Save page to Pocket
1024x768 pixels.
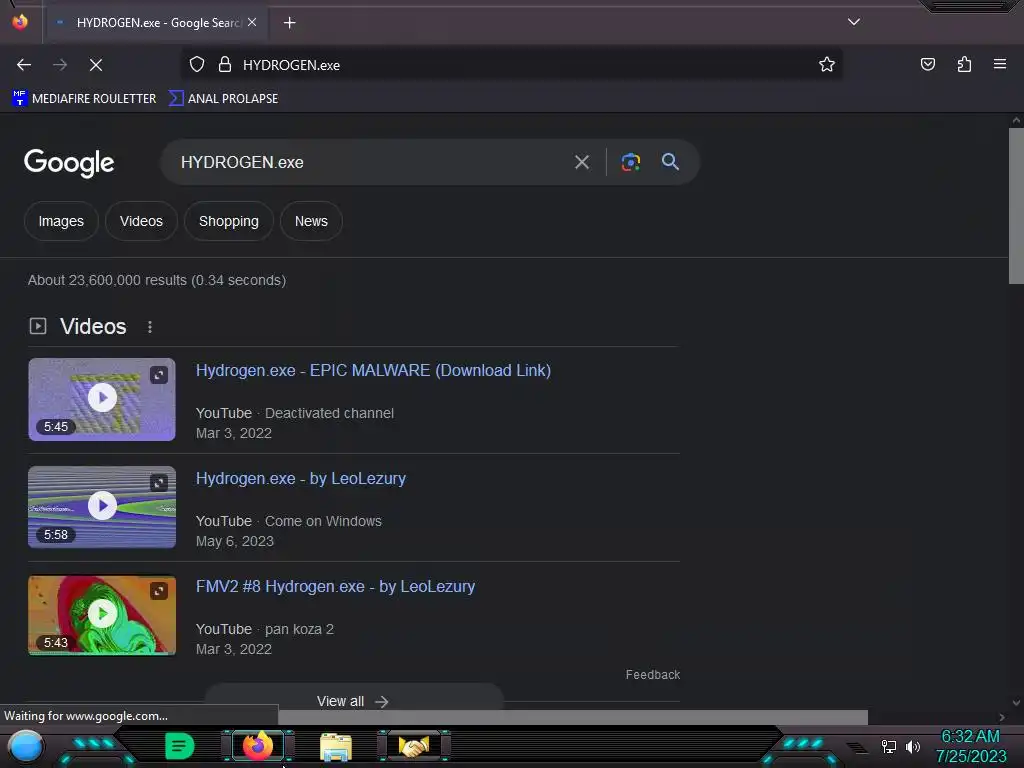click(x=927, y=65)
